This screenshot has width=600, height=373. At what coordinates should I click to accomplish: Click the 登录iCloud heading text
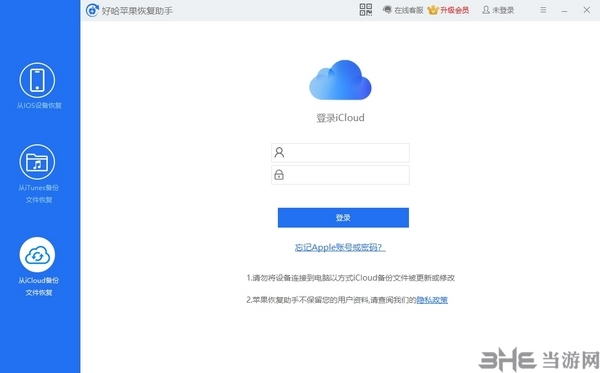[x=340, y=117]
